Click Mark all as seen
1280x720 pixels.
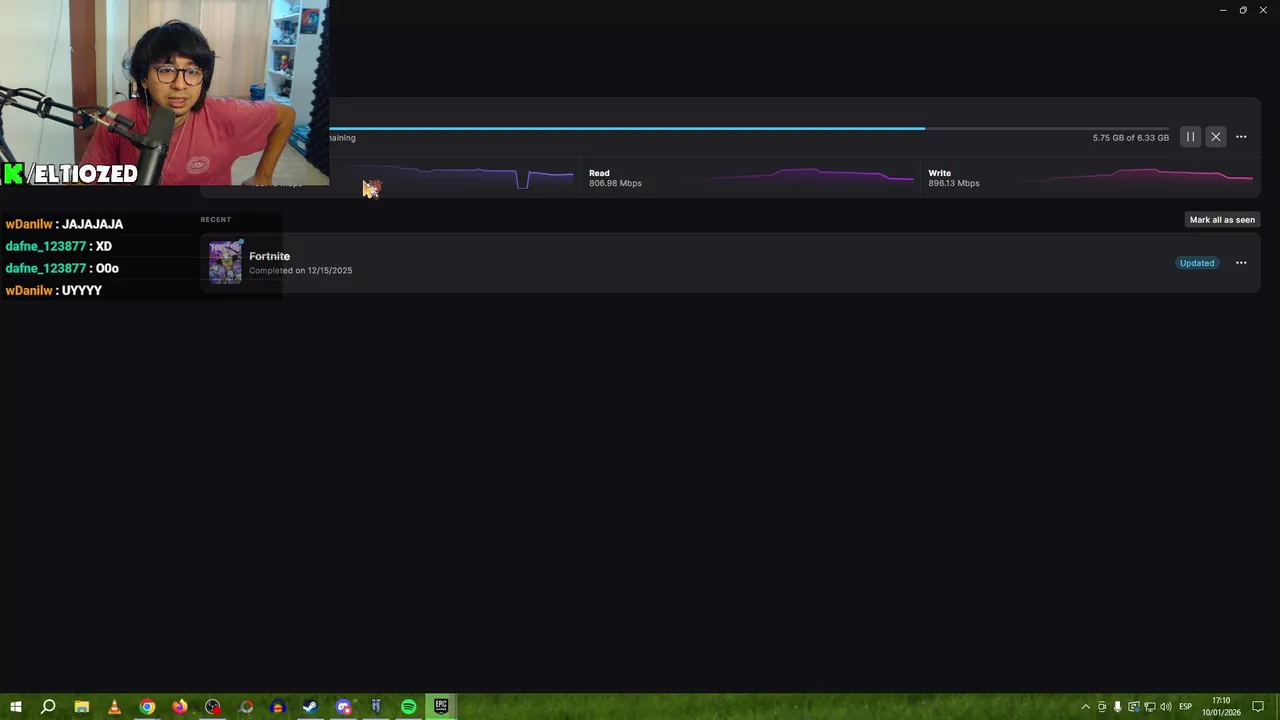click(x=1222, y=220)
